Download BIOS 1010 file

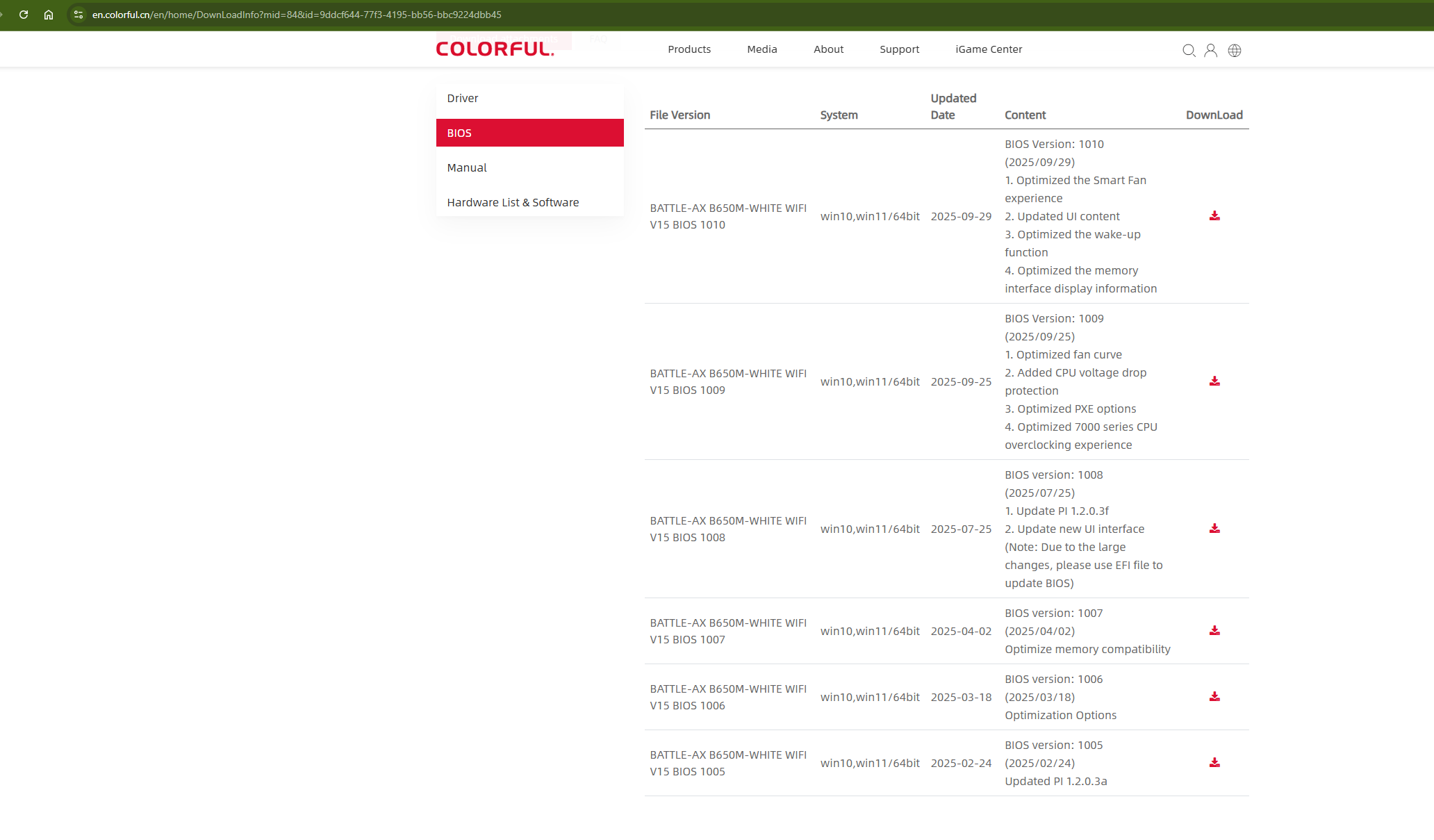pos(1214,216)
